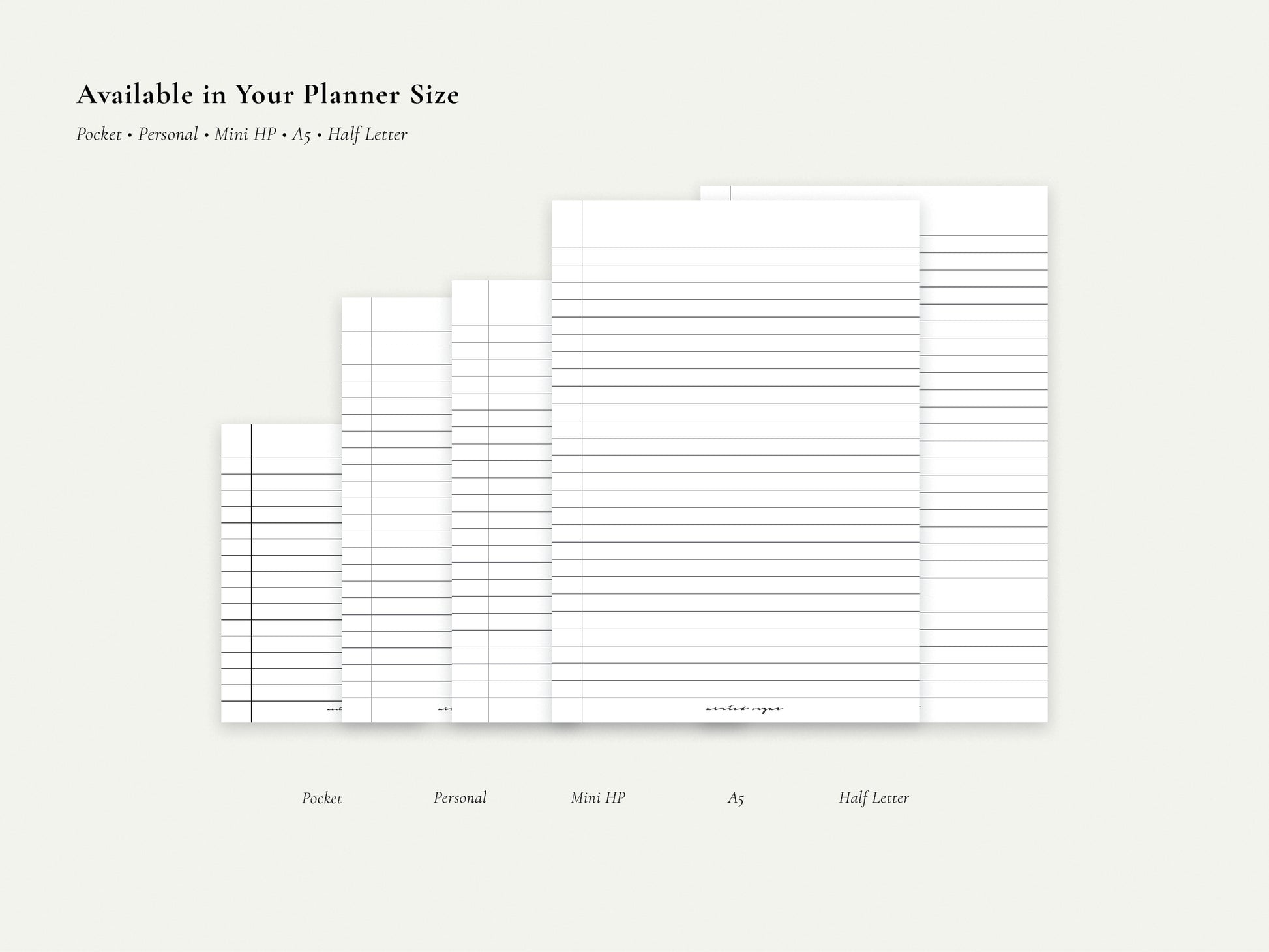Click the Pocket label below the pages
1269x952 pixels.
pos(321,798)
